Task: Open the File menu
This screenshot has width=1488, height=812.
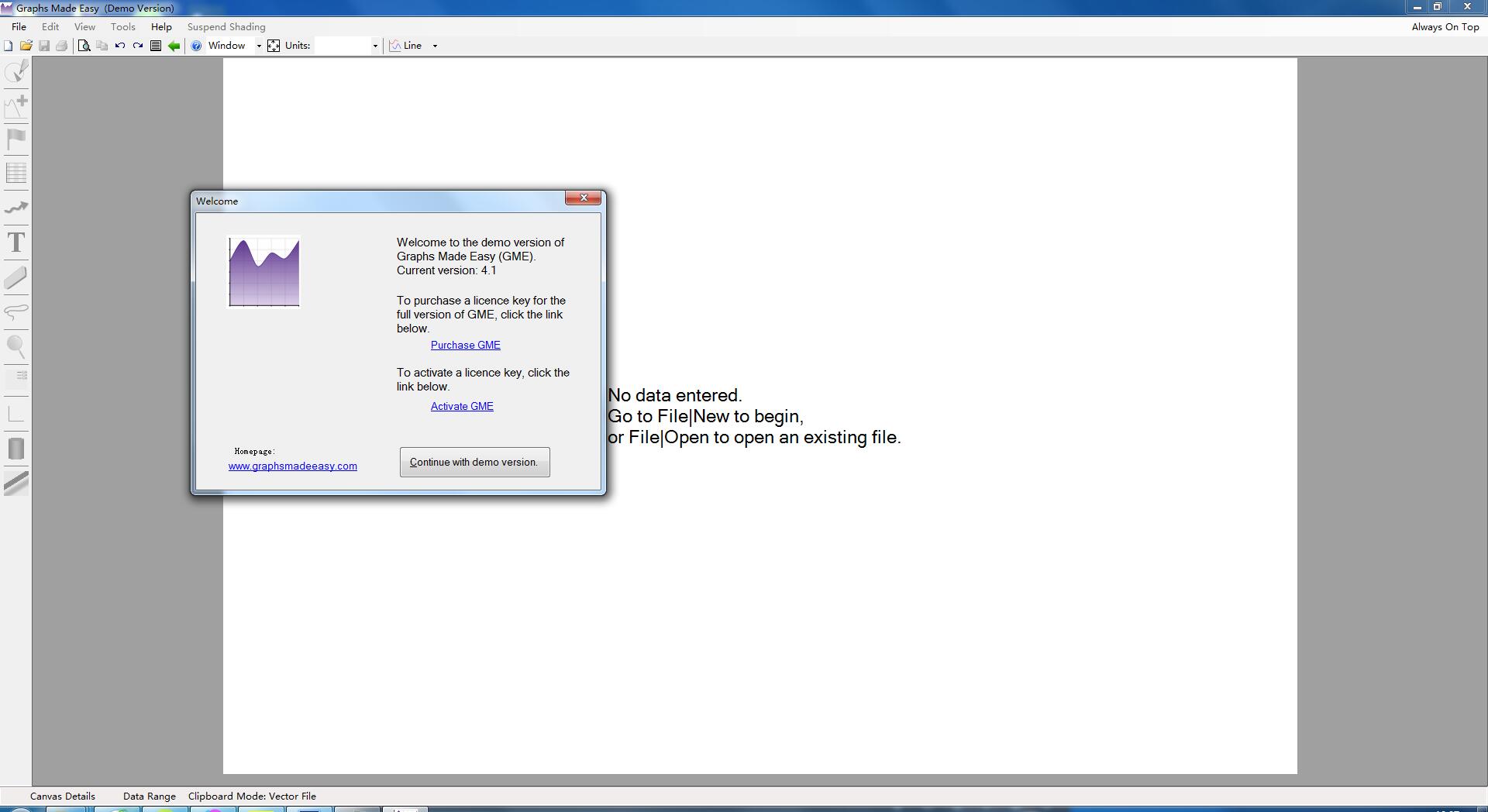Action: pyautogui.click(x=19, y=26)
